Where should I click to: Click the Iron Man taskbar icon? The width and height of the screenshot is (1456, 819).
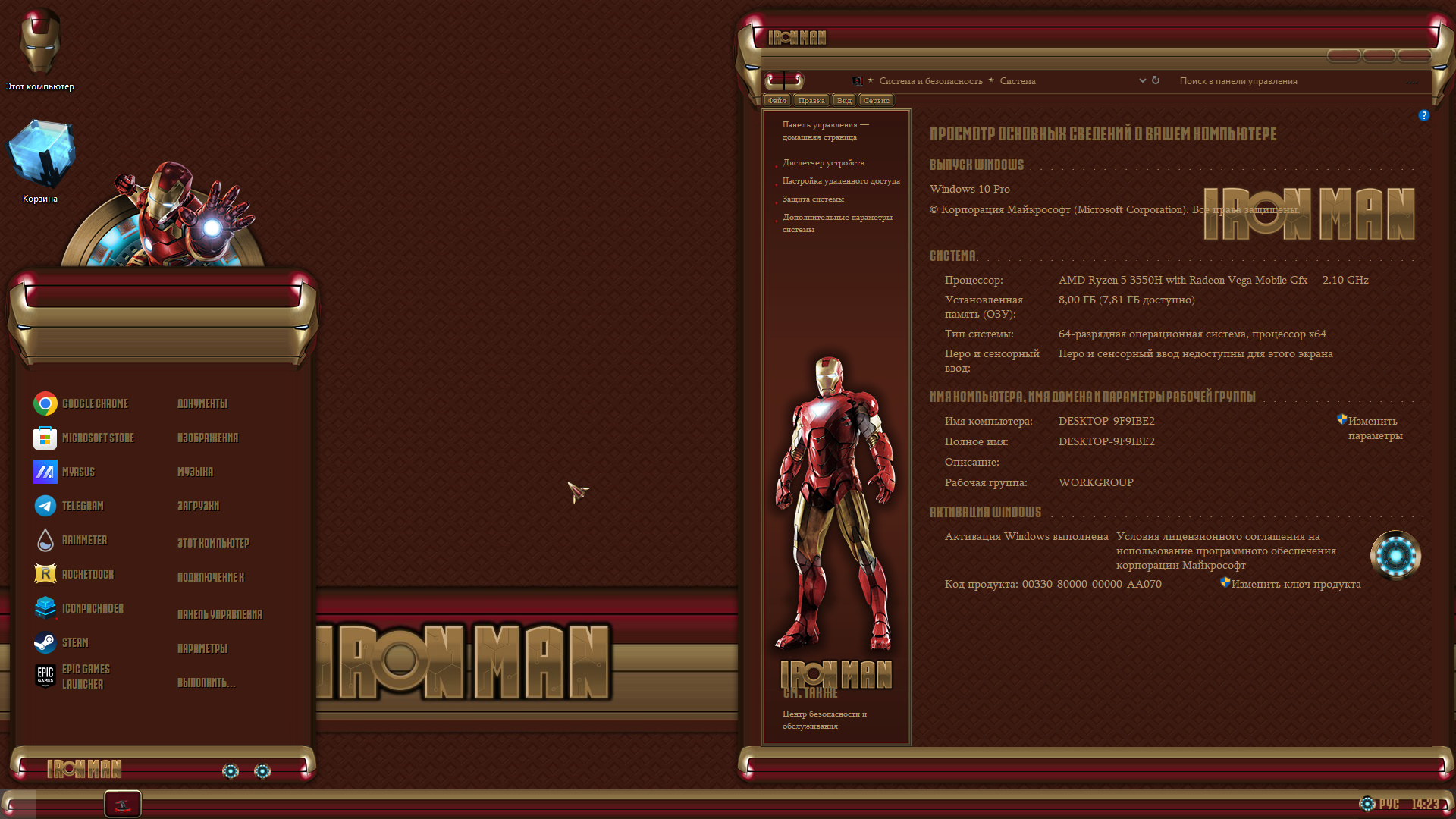coord(122,804)
